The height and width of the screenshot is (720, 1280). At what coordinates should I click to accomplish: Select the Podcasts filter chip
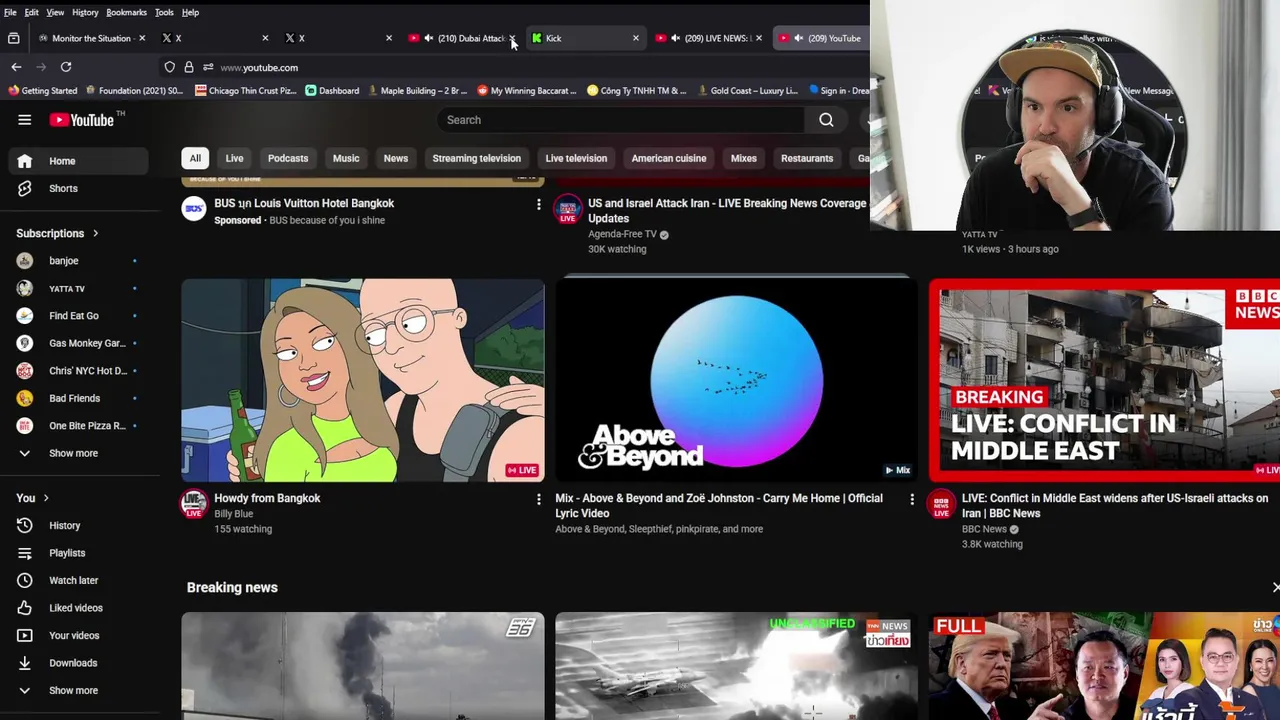[288, 158]
